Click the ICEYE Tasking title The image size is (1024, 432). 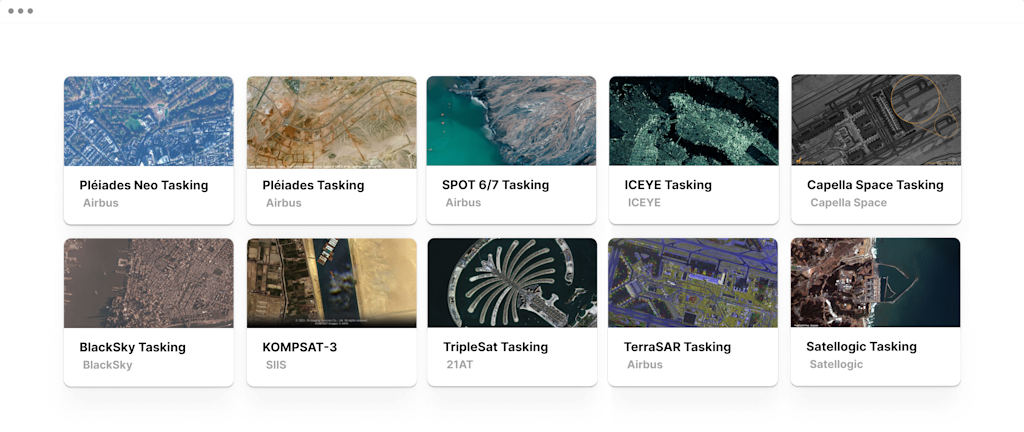tap(668, 185)
